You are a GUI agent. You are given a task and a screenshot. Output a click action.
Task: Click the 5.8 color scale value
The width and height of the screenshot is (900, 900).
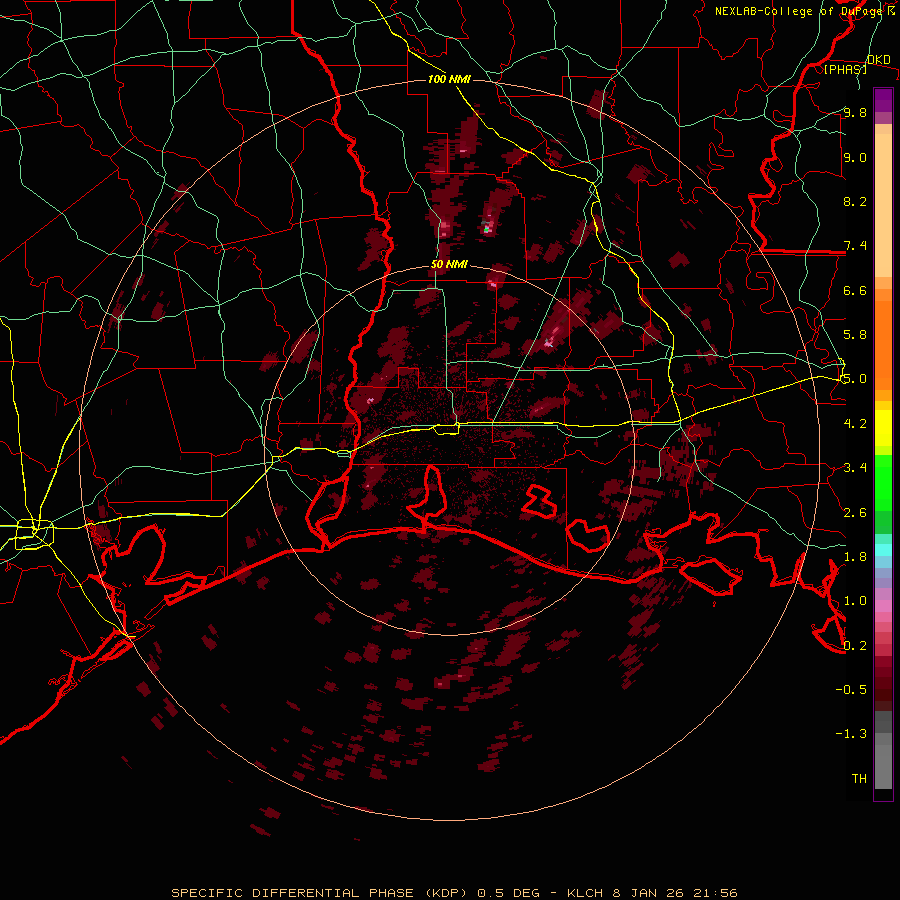coord(855,335)
